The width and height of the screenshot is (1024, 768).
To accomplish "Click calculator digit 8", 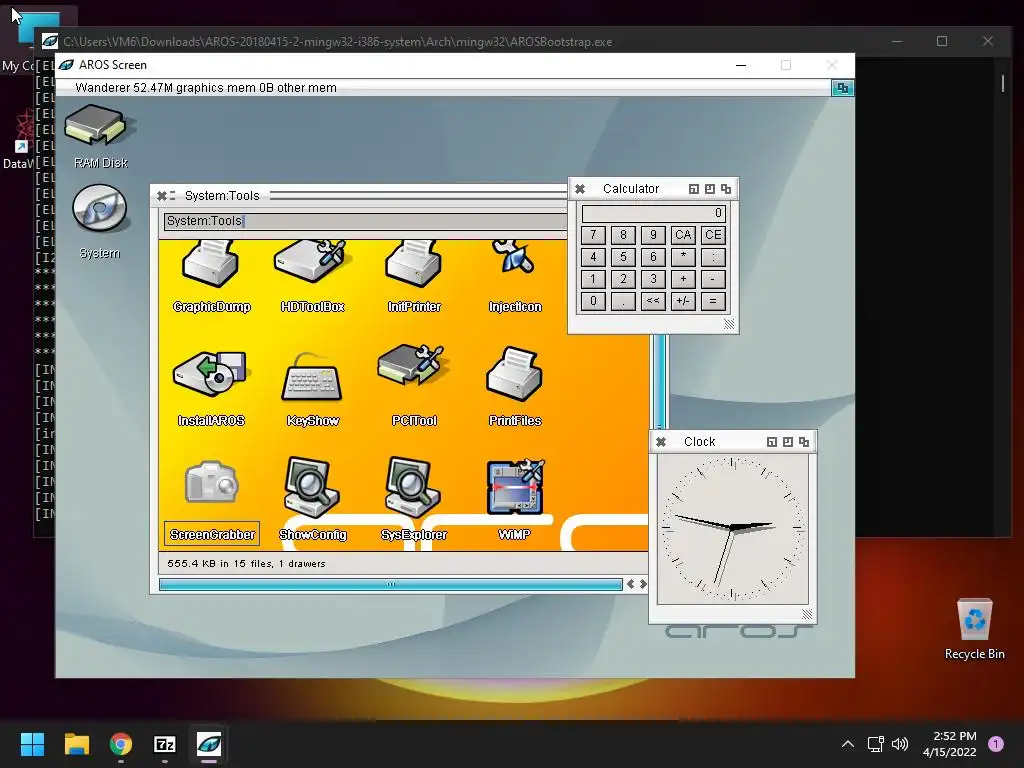I will click(x=623, y=235).
